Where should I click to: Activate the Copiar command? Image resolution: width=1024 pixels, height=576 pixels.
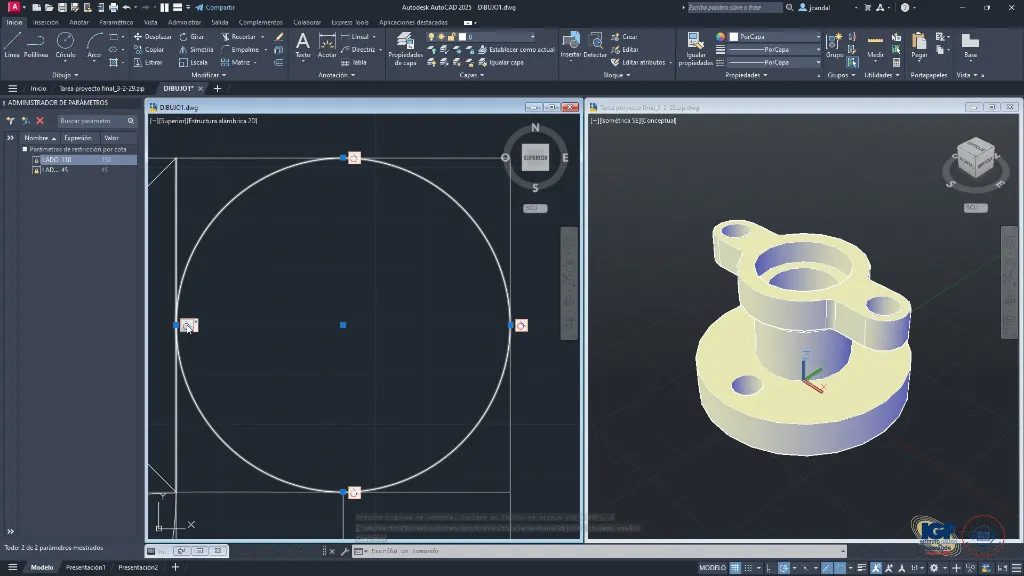coord(149,50)
